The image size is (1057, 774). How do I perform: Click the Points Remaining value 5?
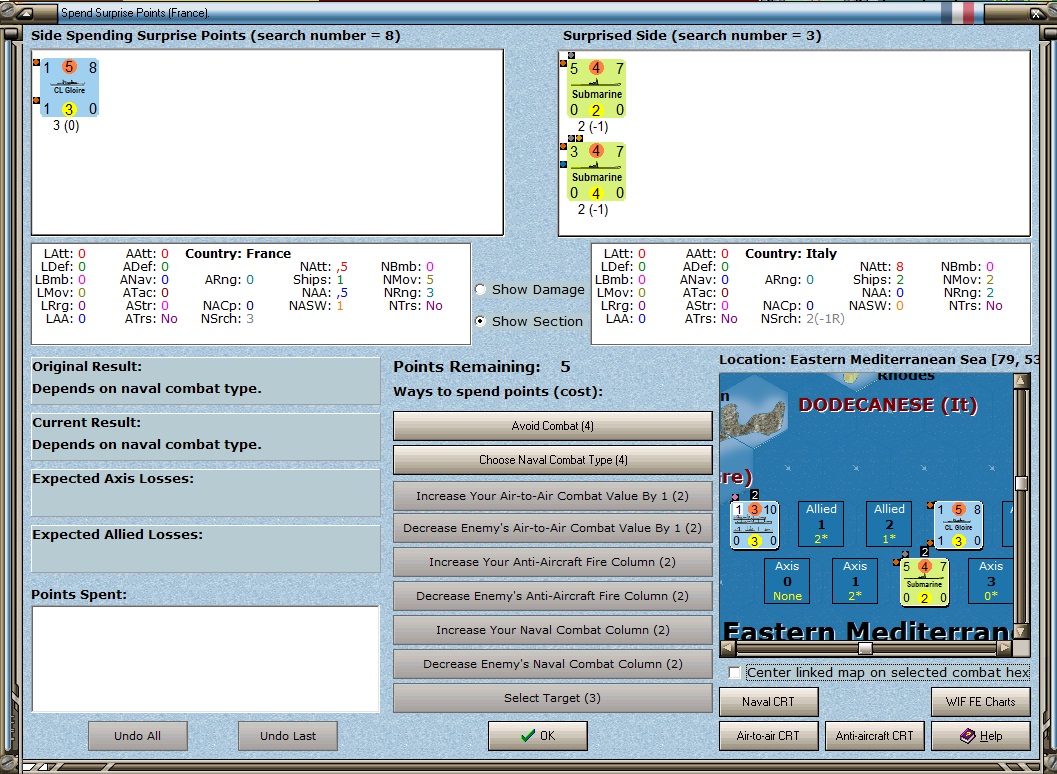(x=565, y=367)
